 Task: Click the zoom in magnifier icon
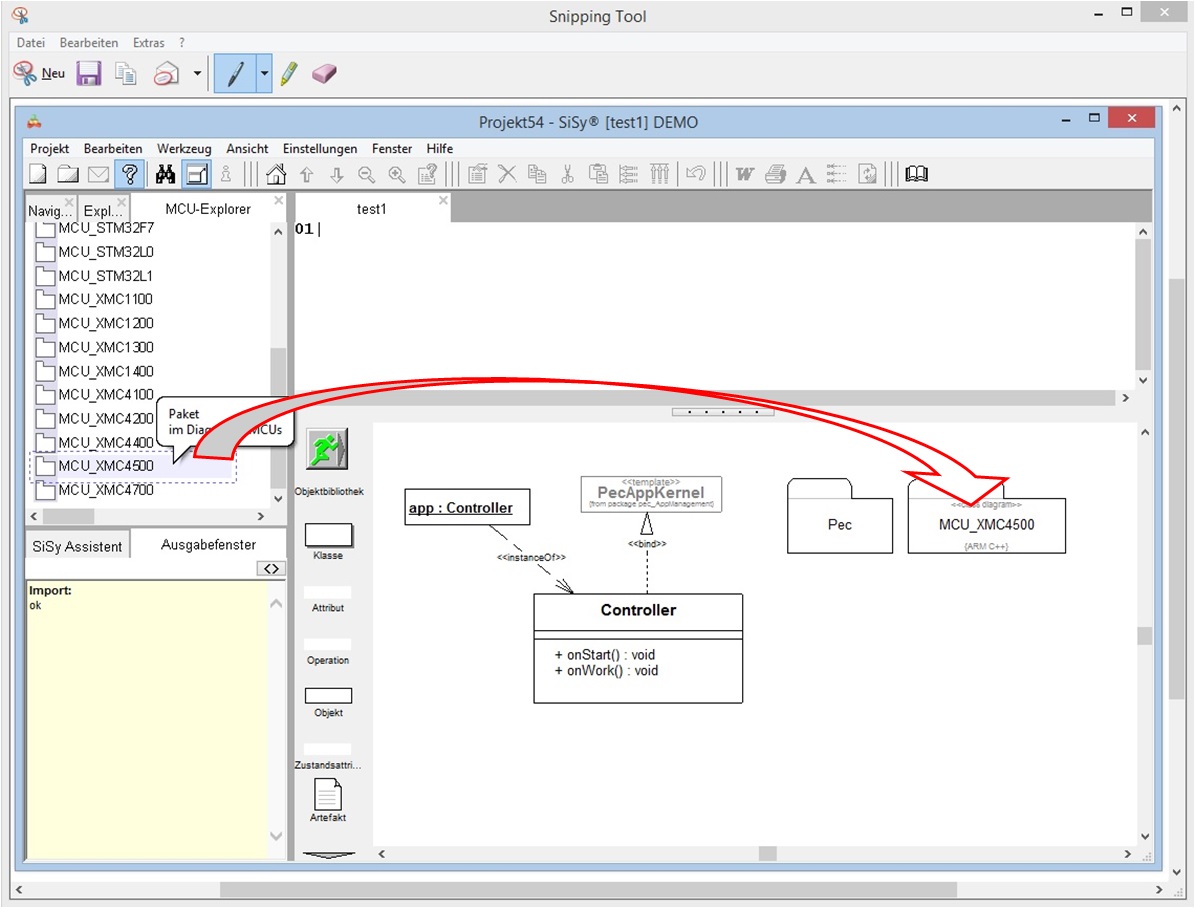(x=397, y=174)
